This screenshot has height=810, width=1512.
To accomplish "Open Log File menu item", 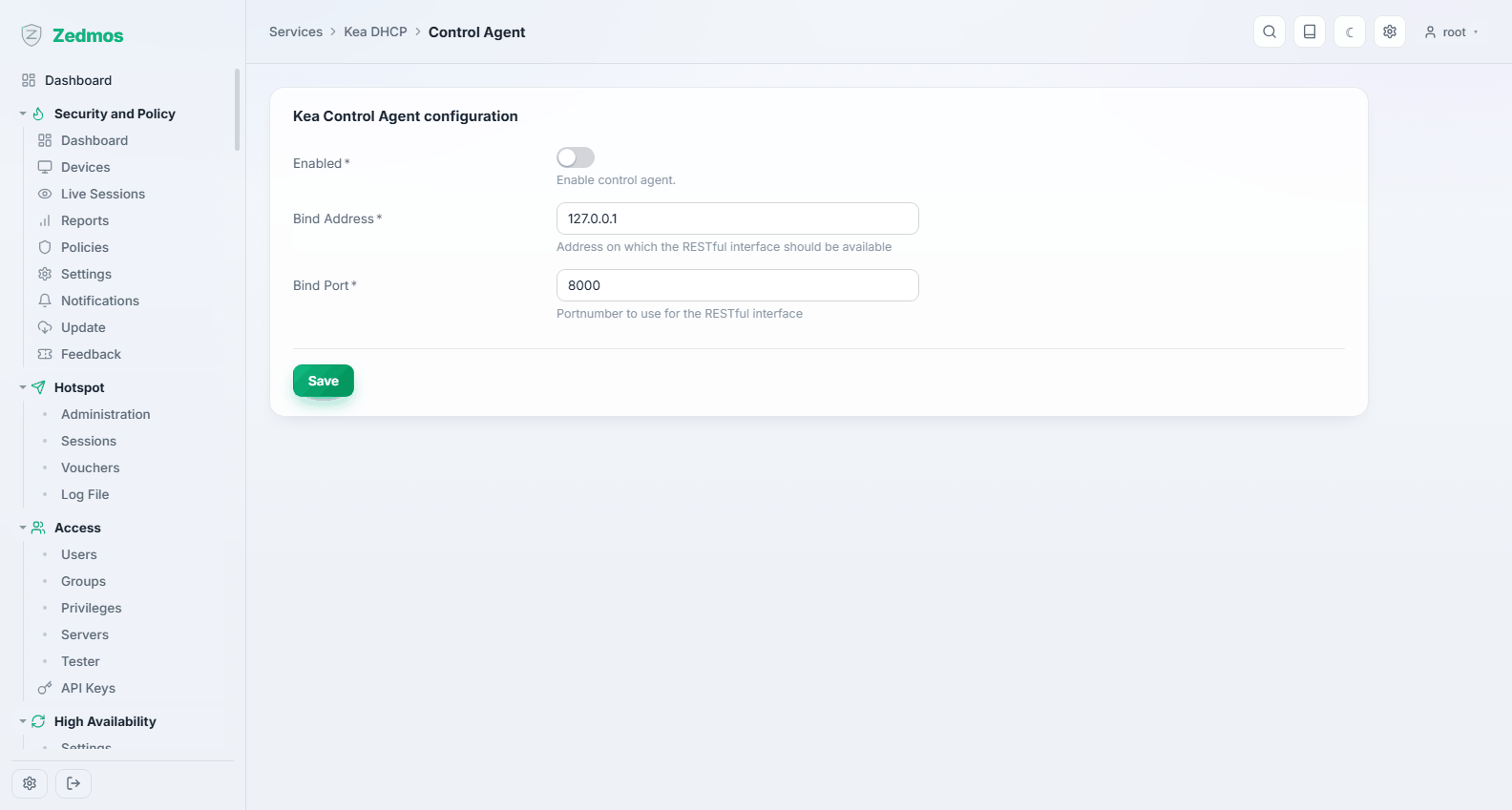I will [x=85, y=494].
